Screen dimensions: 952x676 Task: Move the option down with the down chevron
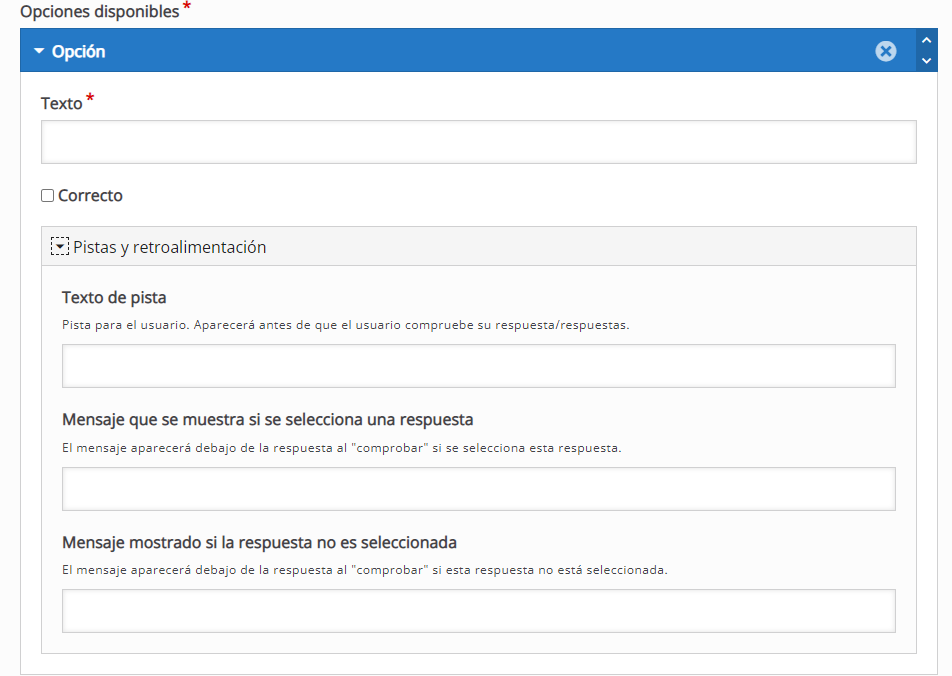(926, 61)
